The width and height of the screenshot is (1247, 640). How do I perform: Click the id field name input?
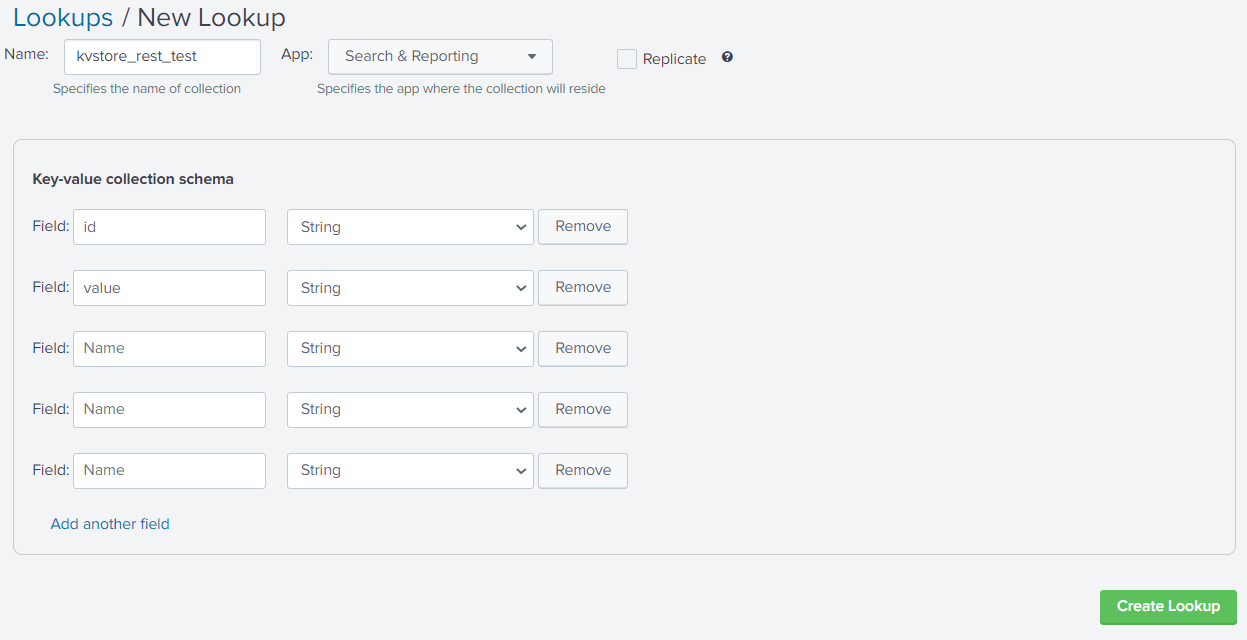169,226
